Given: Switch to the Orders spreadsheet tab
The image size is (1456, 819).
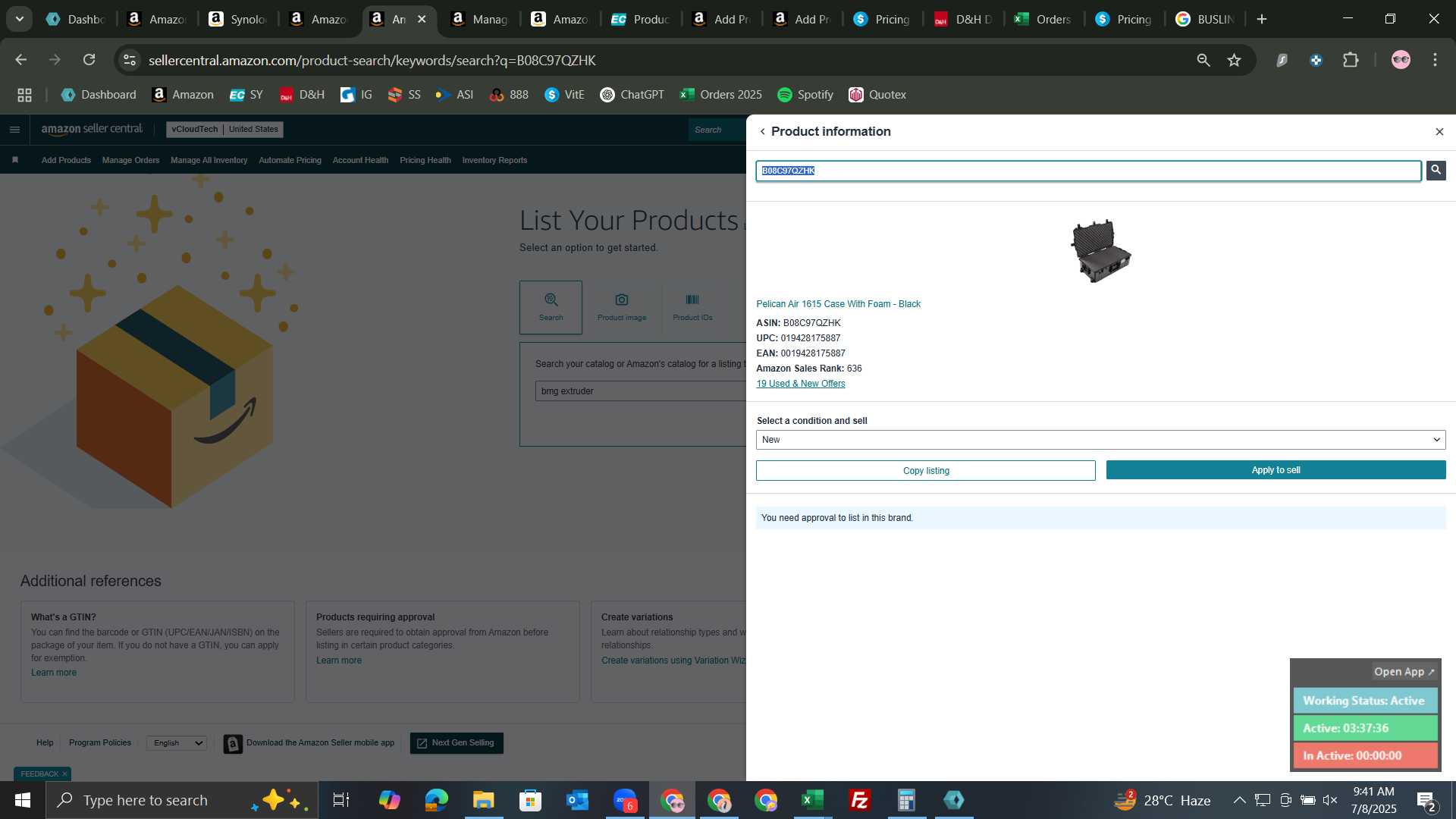Looking at the screenshot, I should pyautogui.click(x=1043, y=19).
